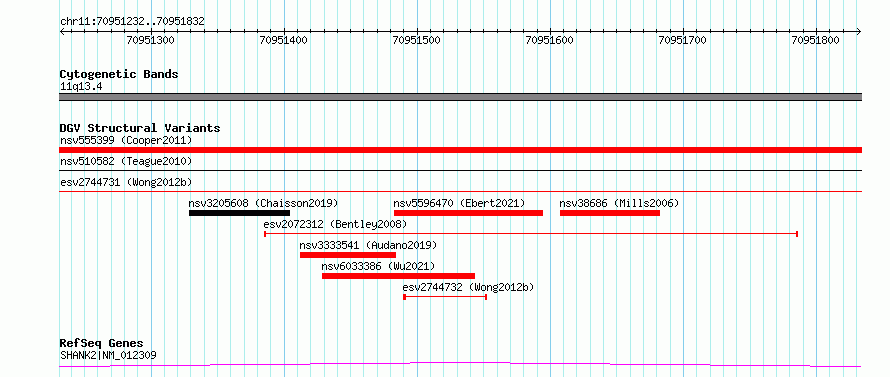Click the chr11:70951232..70951832 coordinate text
The width and height of the screenshot is (890, 377).
point(132,22)
